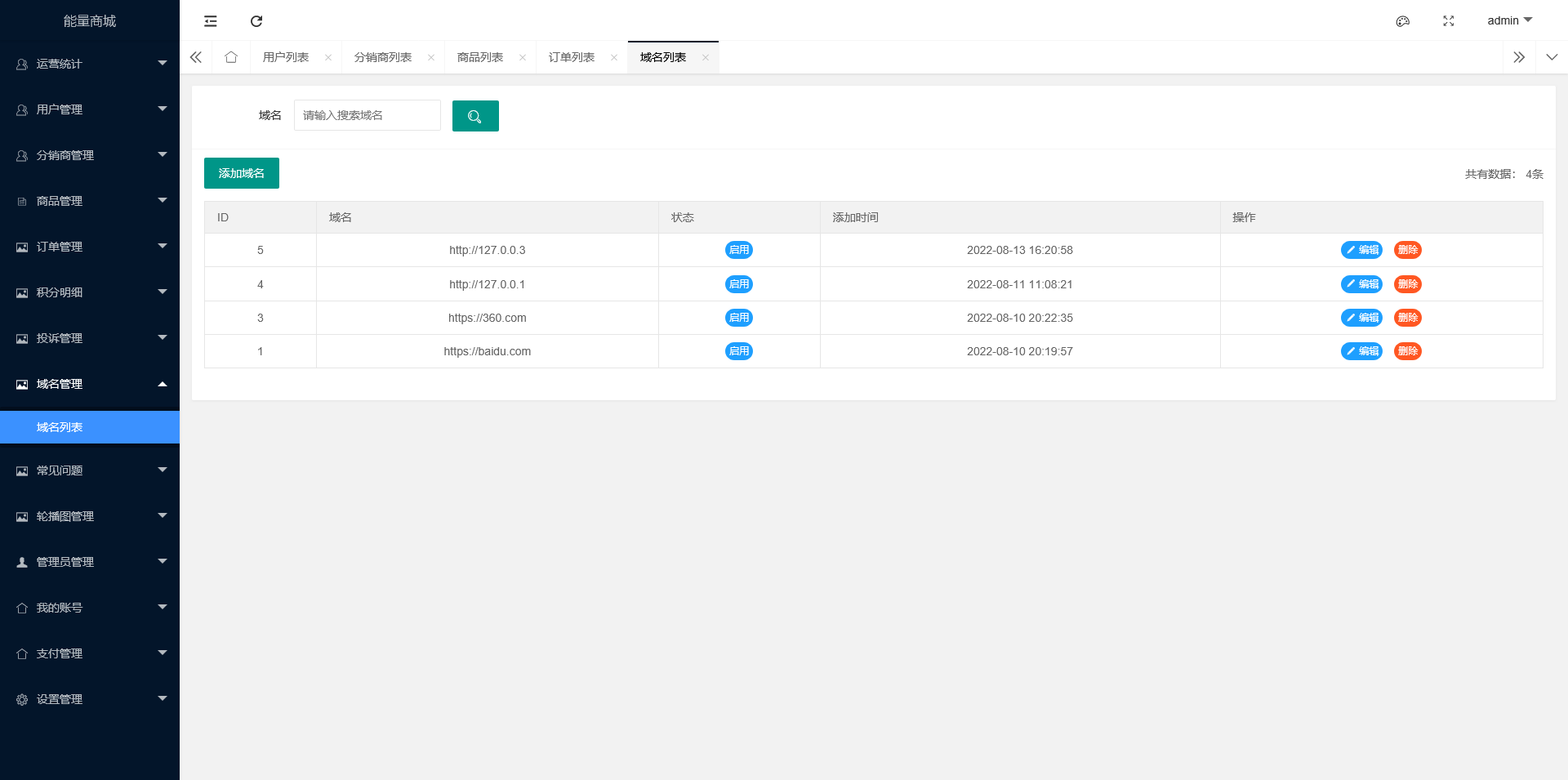Image resolution: width=1568 pixels, height=780 pixels.
Task: Toggle 启用 status for http://127.0.0.1
Action: point(739,284)
